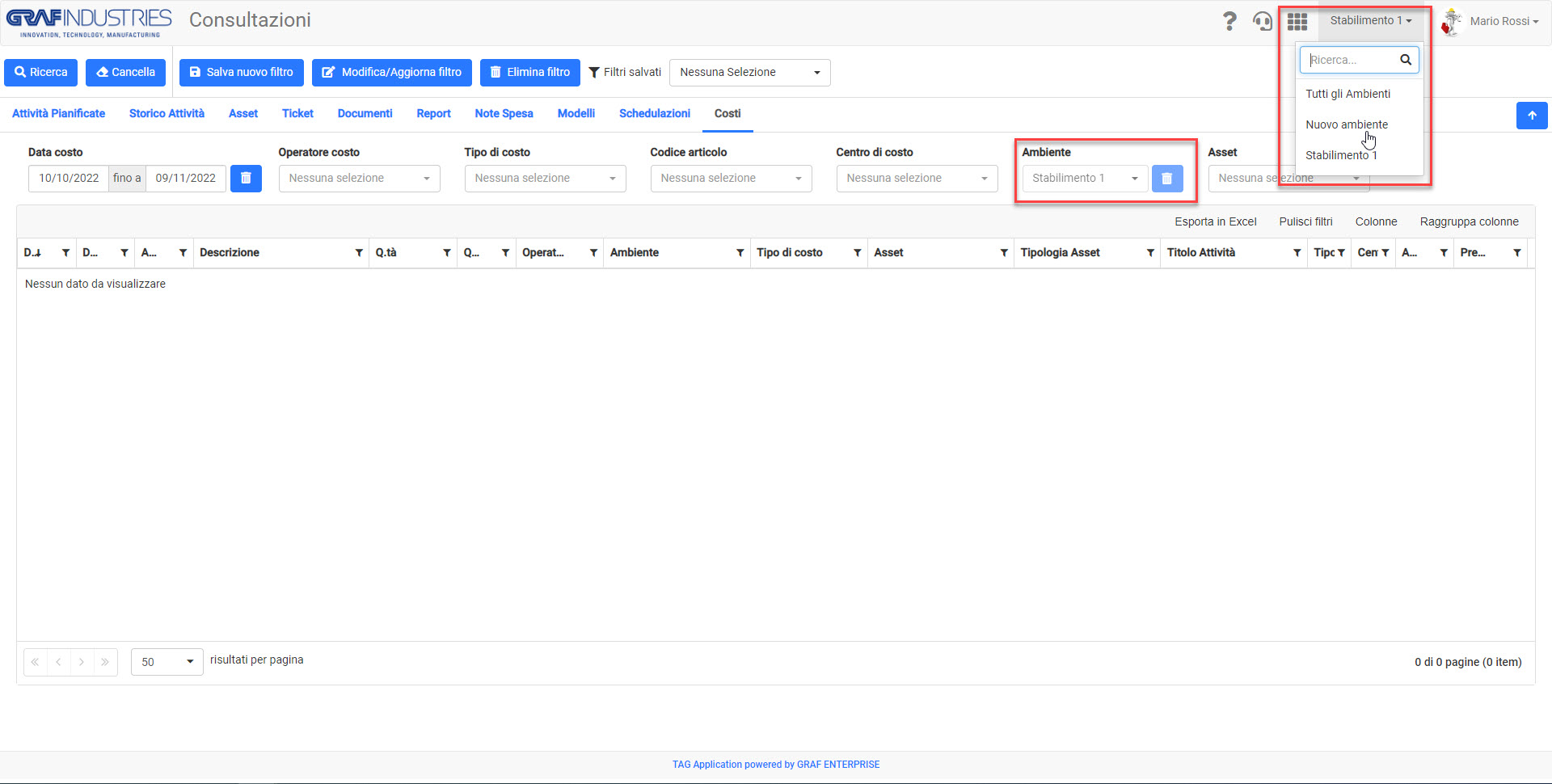Switch to the Schedulazioni tab
1552x784 pixels.
tap(655, 113)
